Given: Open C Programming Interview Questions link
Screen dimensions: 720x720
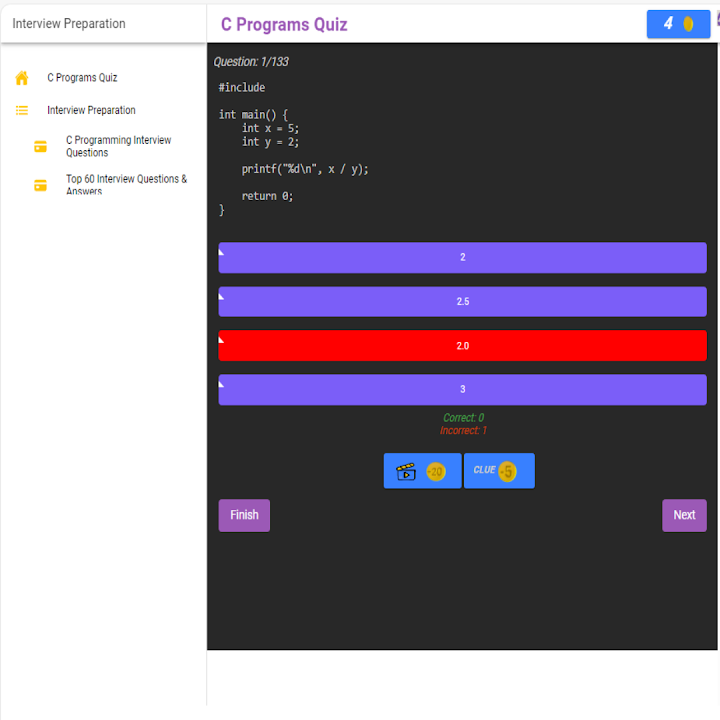Looking at the screenshot, I should 118,147.
